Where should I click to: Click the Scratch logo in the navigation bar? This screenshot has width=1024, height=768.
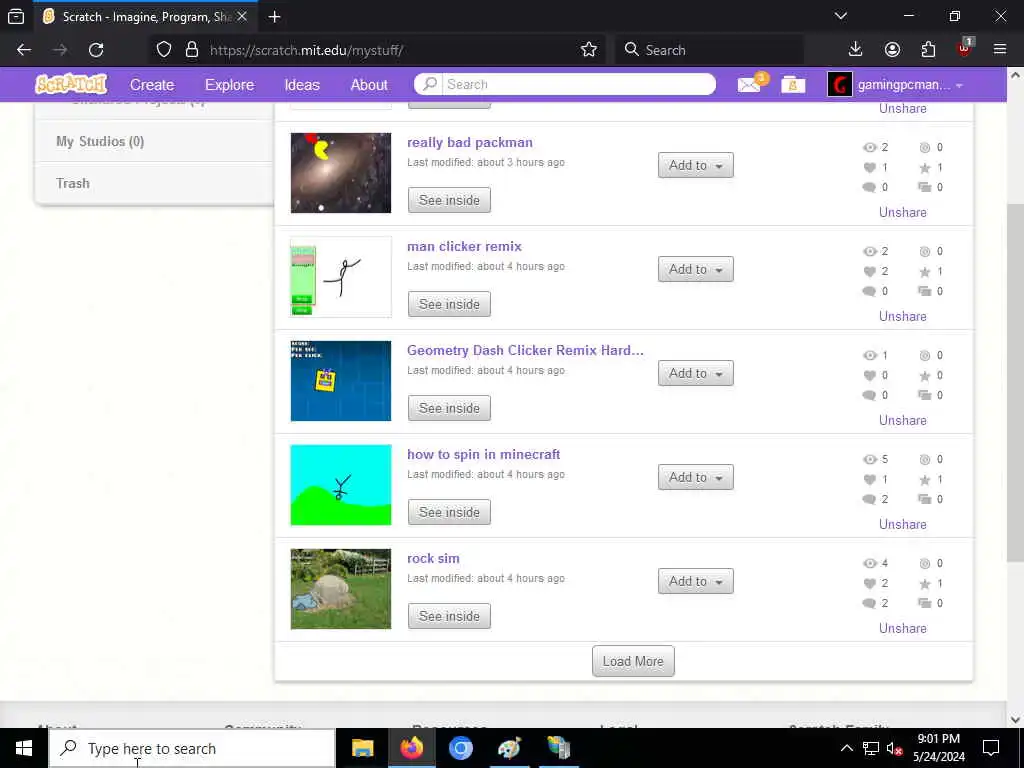pos(71,84)
